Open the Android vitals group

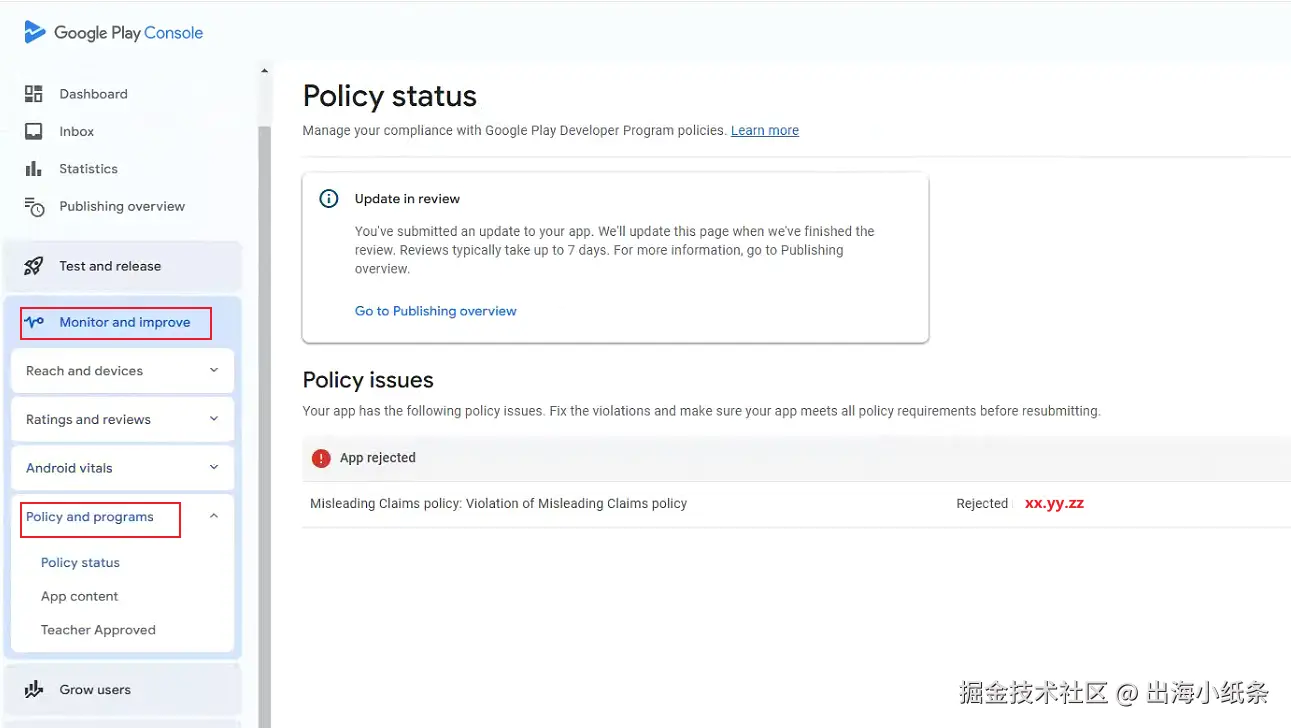[x=122, y=467]
